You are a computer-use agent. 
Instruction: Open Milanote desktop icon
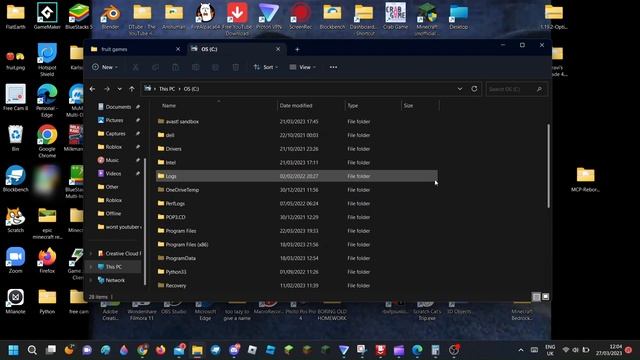point(16,301)
